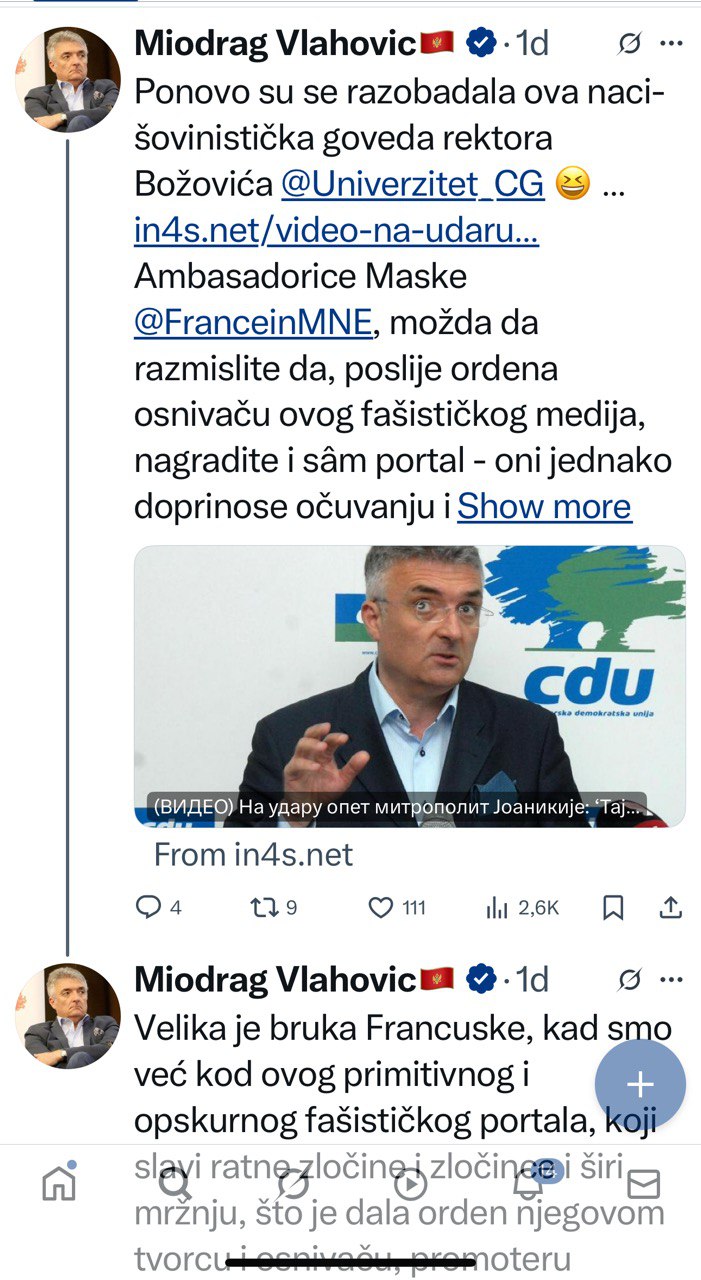Open the in4s.net article preview image
This screenshot has width=701, height=1280.
click(x=410, y=685)
